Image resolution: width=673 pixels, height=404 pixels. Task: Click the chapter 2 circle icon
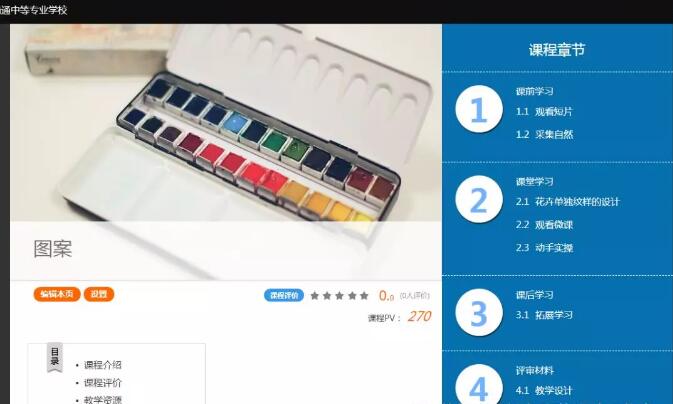tap(479, 199)
